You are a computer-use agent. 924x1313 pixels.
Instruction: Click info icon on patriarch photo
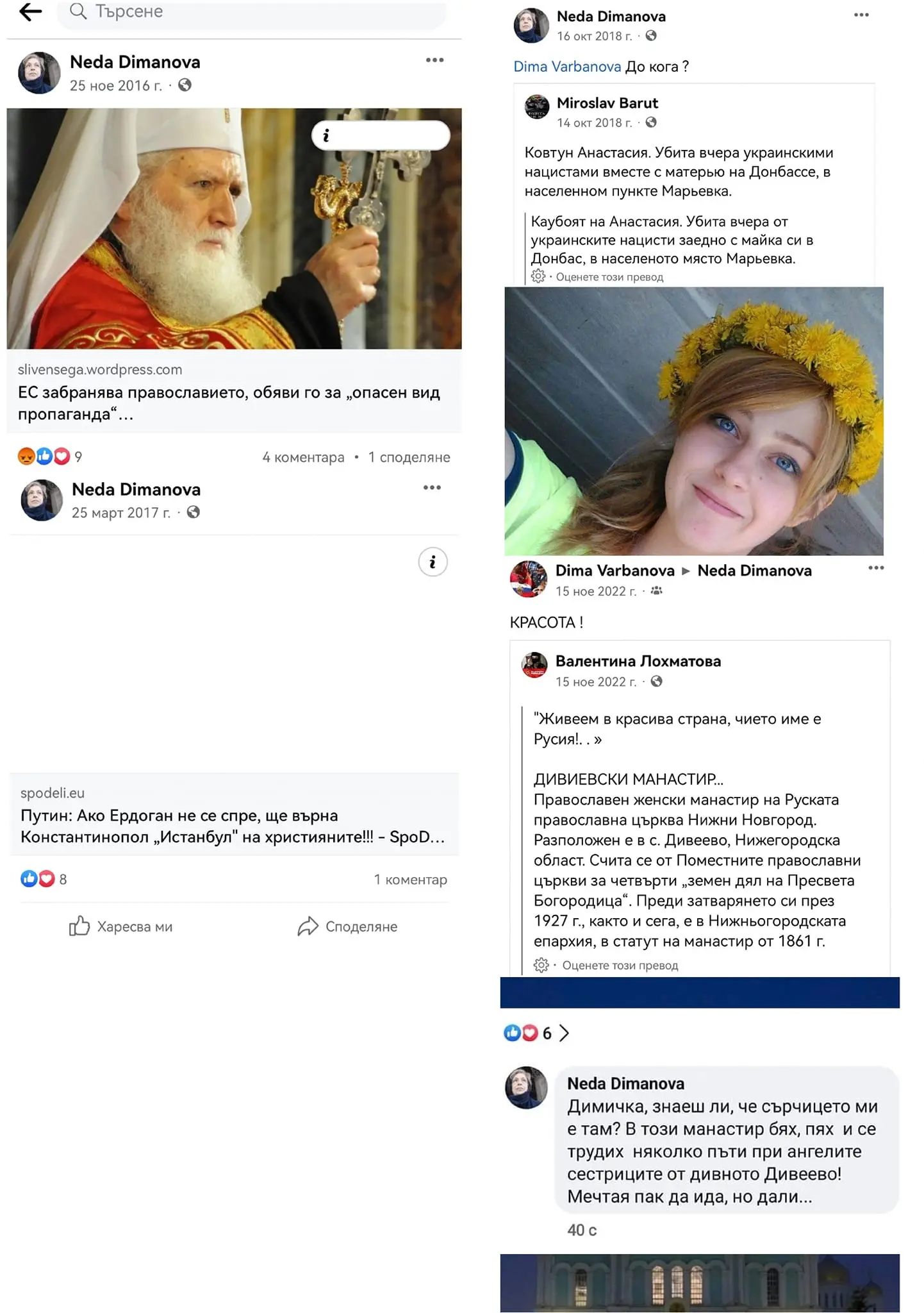tap(327, 136)
